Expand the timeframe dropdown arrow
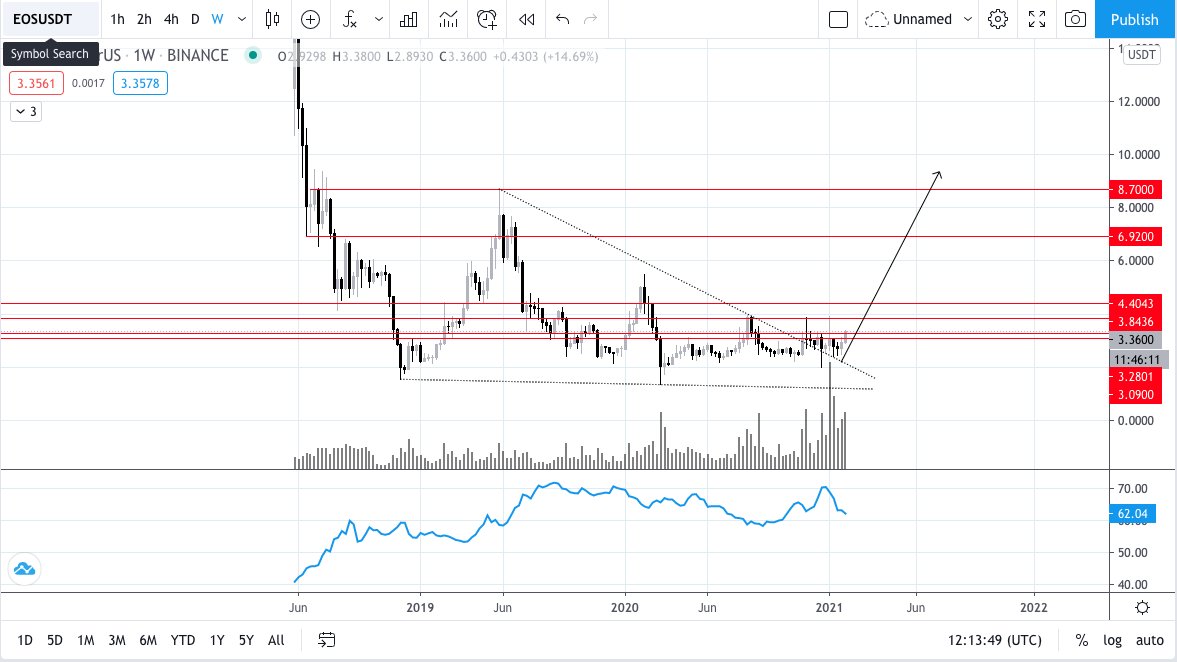This screenshot has width=1177, height=662. pyautogui.click(x=242, y=20)
